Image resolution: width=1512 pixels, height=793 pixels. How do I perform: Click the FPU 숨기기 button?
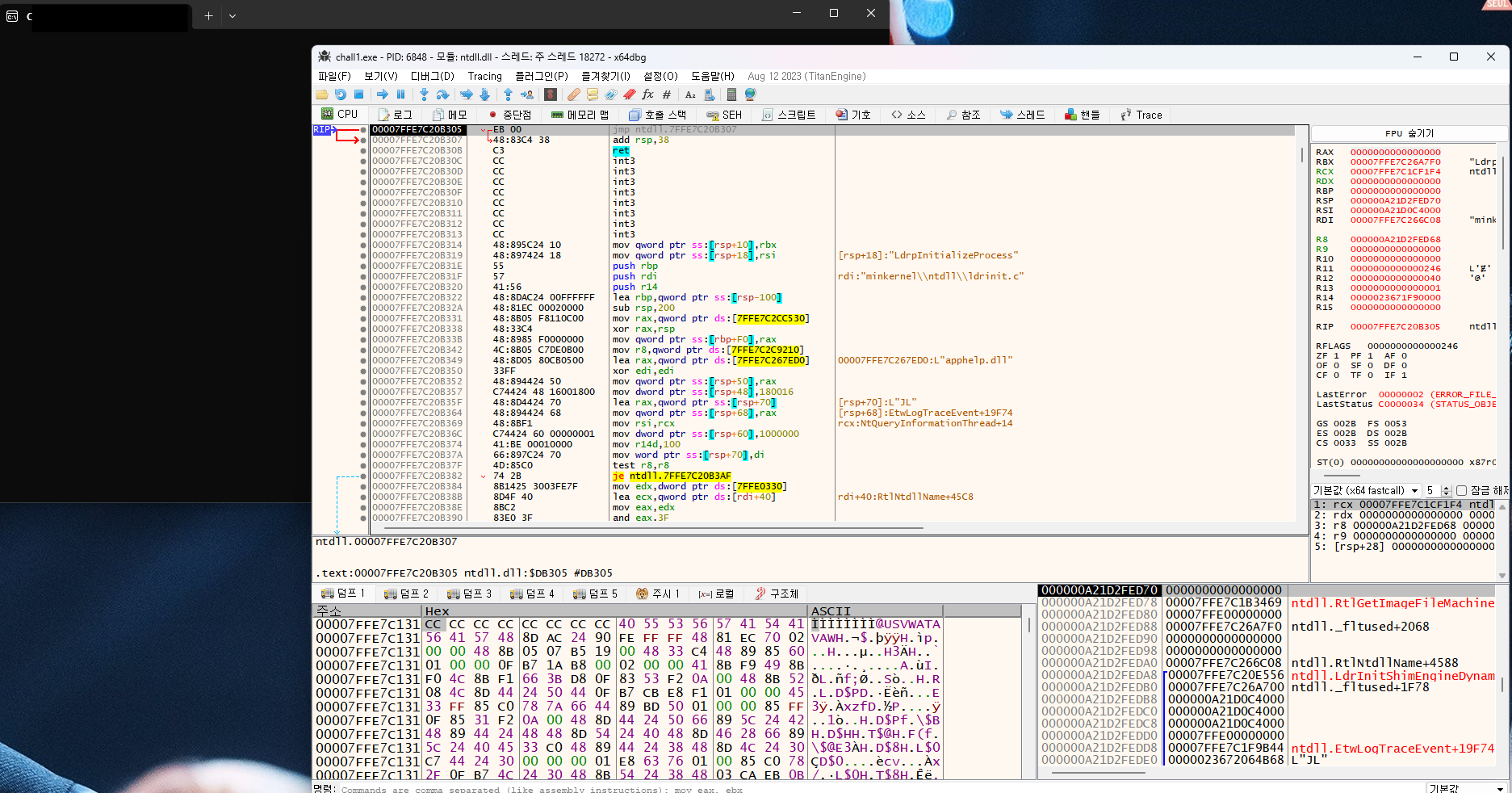pyautogui.click(x=1409, y=133)
